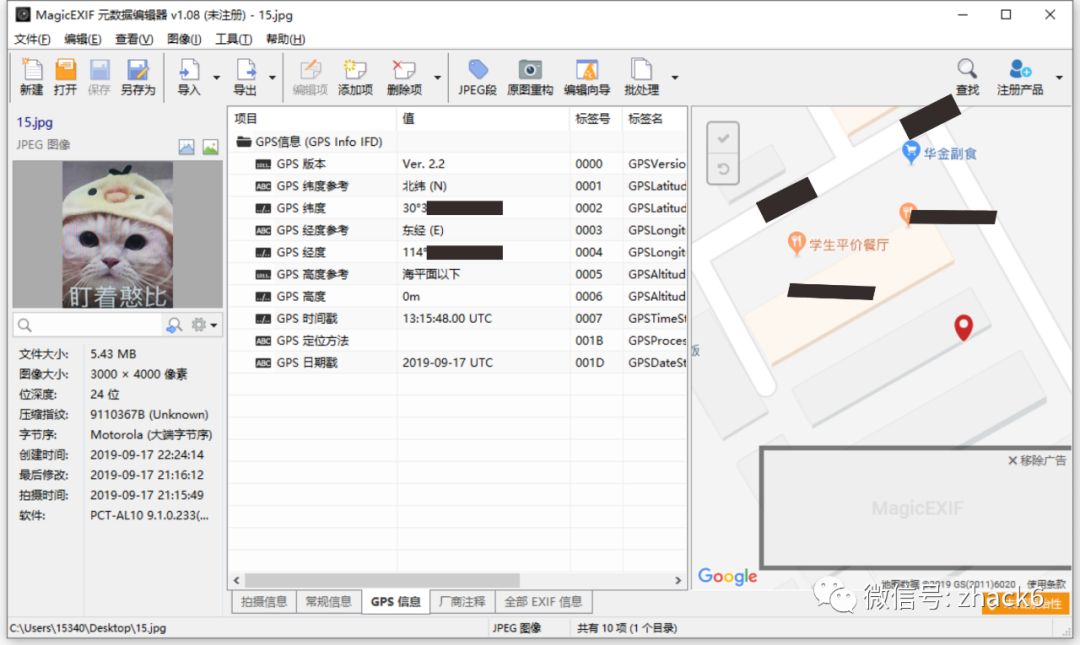Viewport: 1080px width, 645px height.
Task: Expand the 导出 dropdown arrow
Action: coord(272,78)
